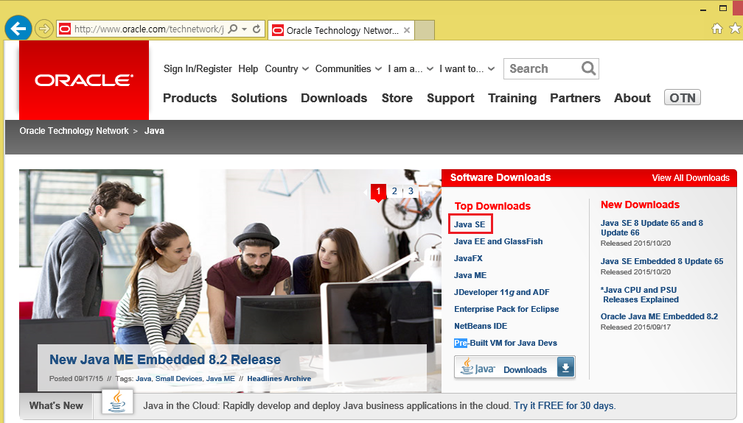Maximize the browser window
This screenshot has width=743, height=423.
723,8
